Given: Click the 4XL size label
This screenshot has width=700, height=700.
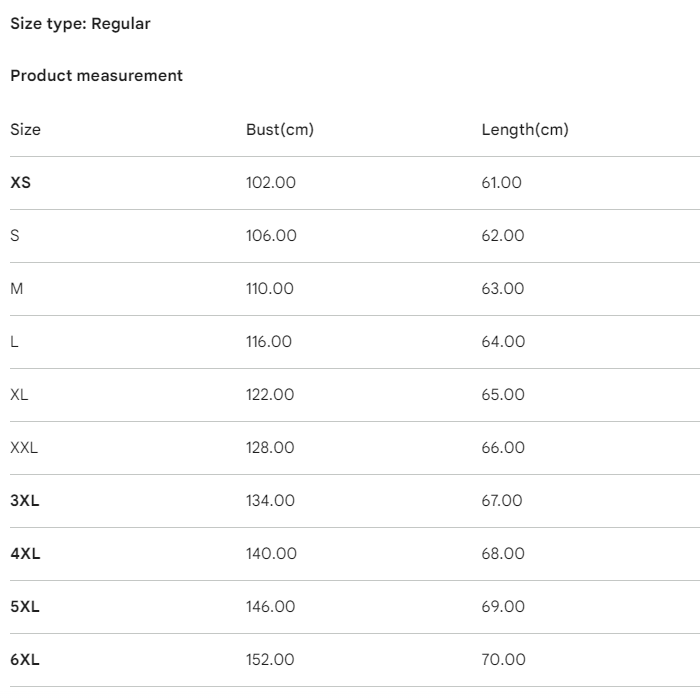Looking at the screenshot, I should [x=25, y=554].
